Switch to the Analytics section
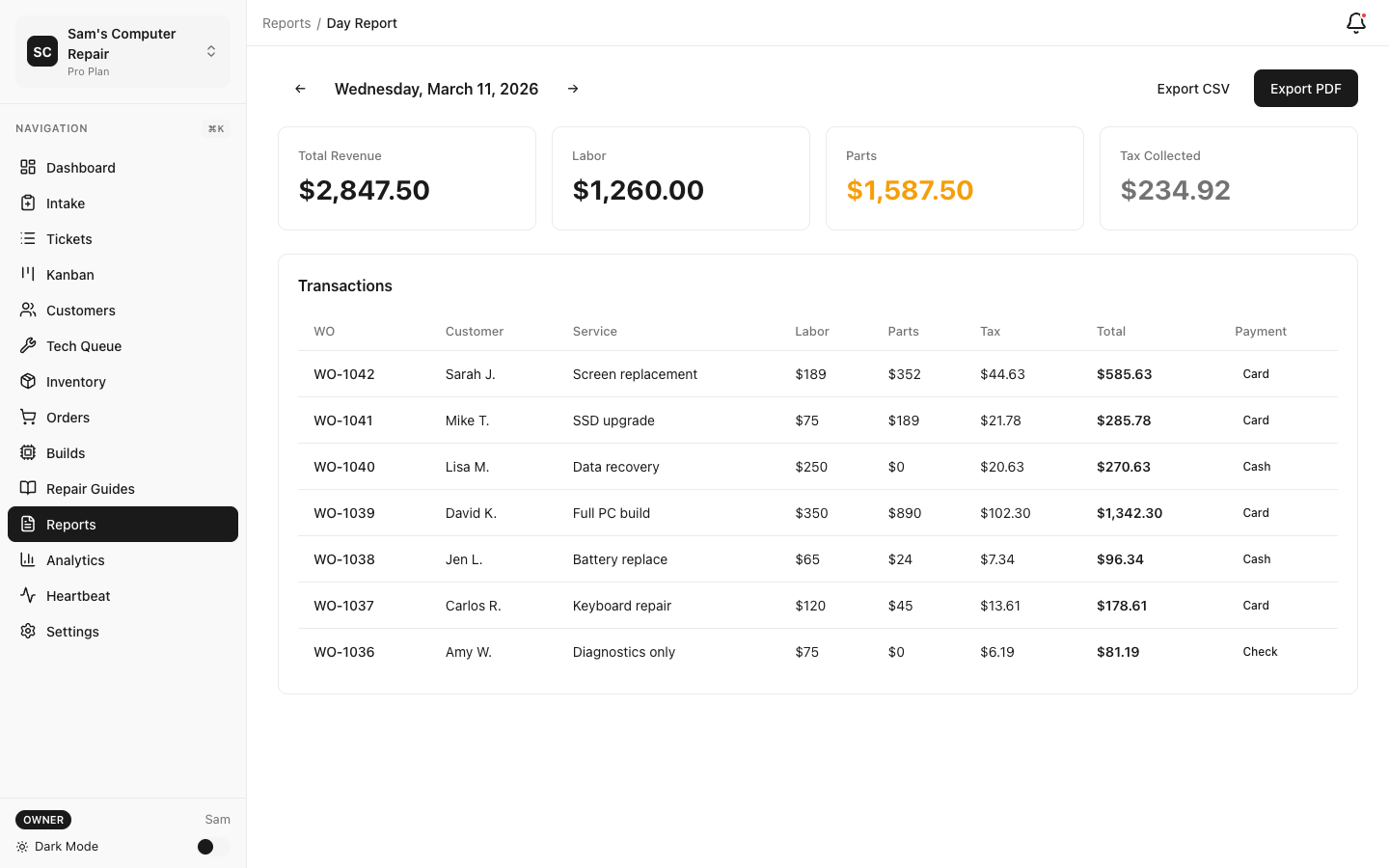The height and width of the screenshot is (868, 1389). (x=75, y=559)
